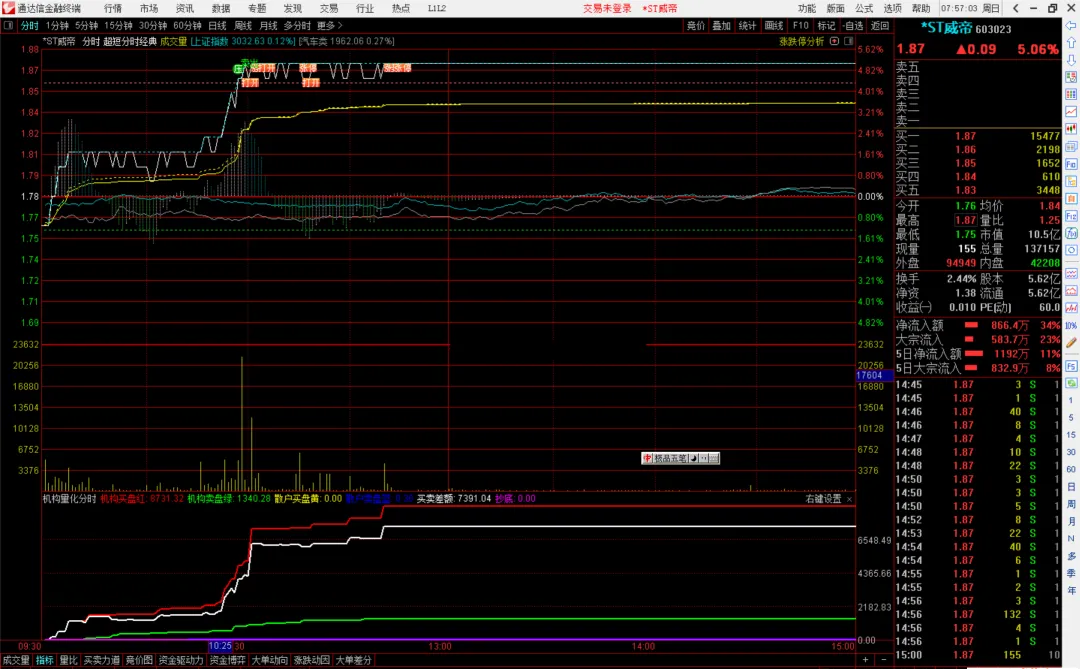Image resolution: width=1080 pixels, height=669 pixels.
Task: Switch to the 5分钟 period tab
Action: pos(86,25)
